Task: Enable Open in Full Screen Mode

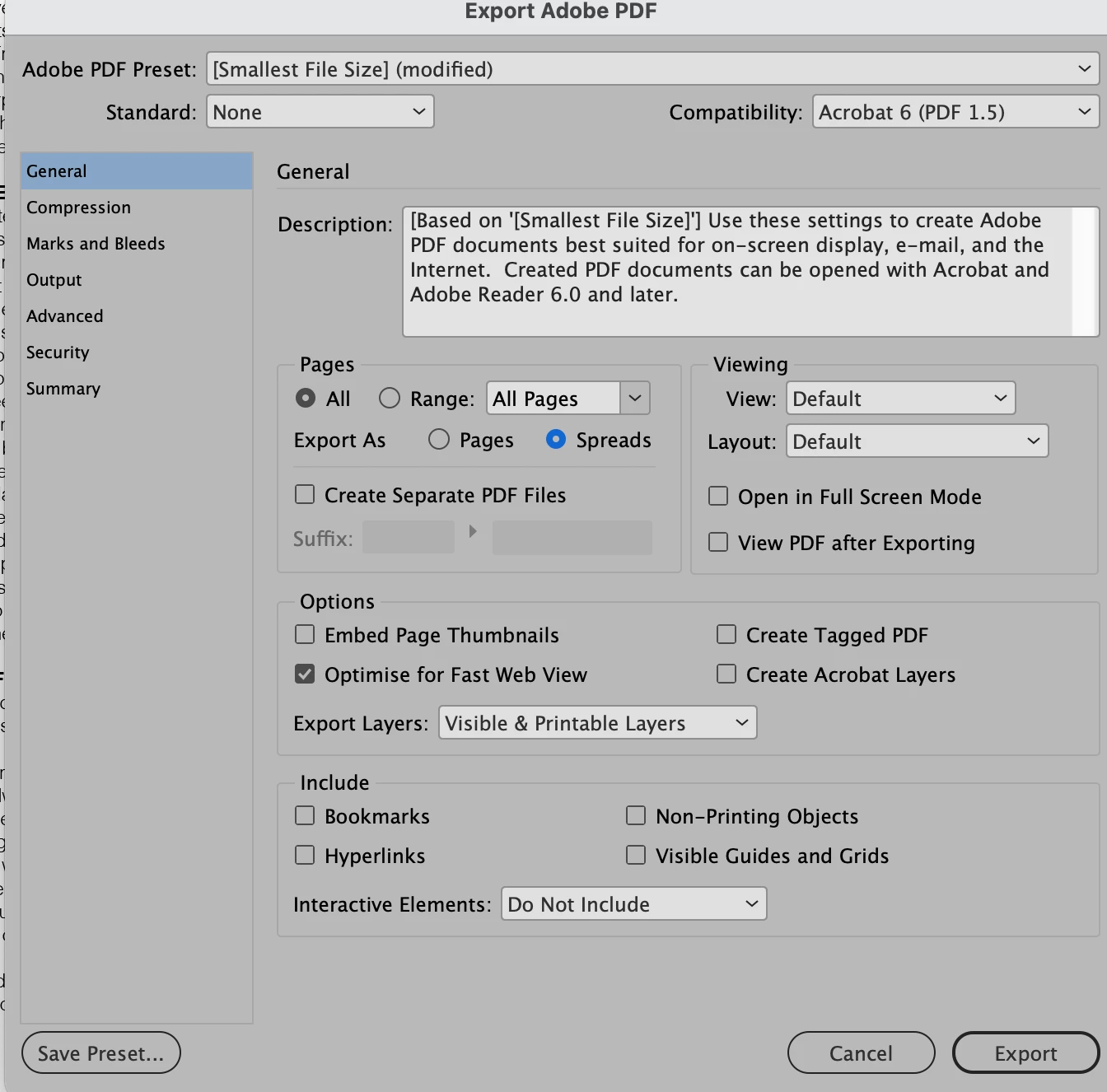Action: (x=718, y=496)
